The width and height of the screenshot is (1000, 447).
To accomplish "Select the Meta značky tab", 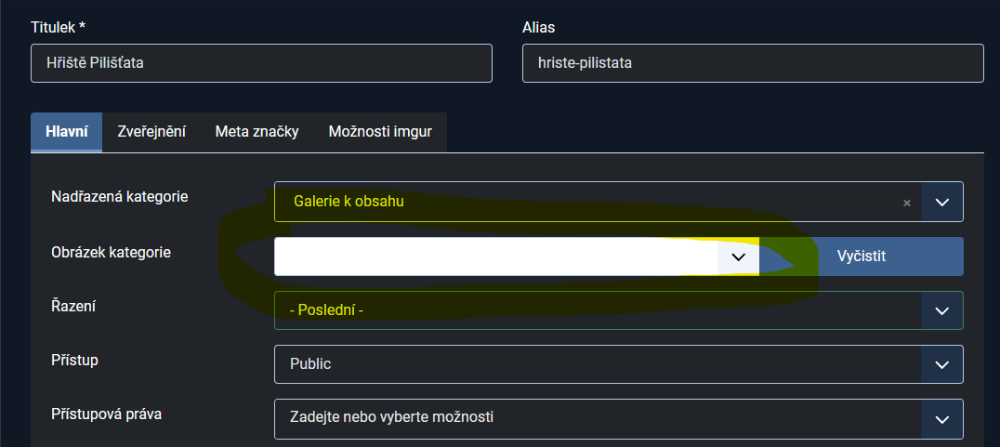I will (257, 132).
